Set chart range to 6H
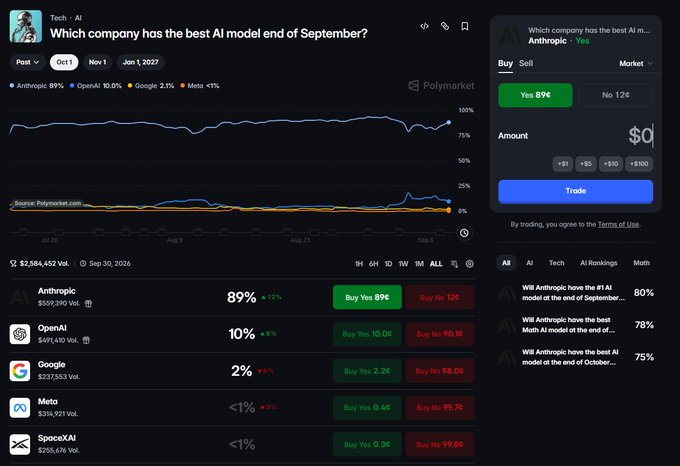 click(373, 264)
